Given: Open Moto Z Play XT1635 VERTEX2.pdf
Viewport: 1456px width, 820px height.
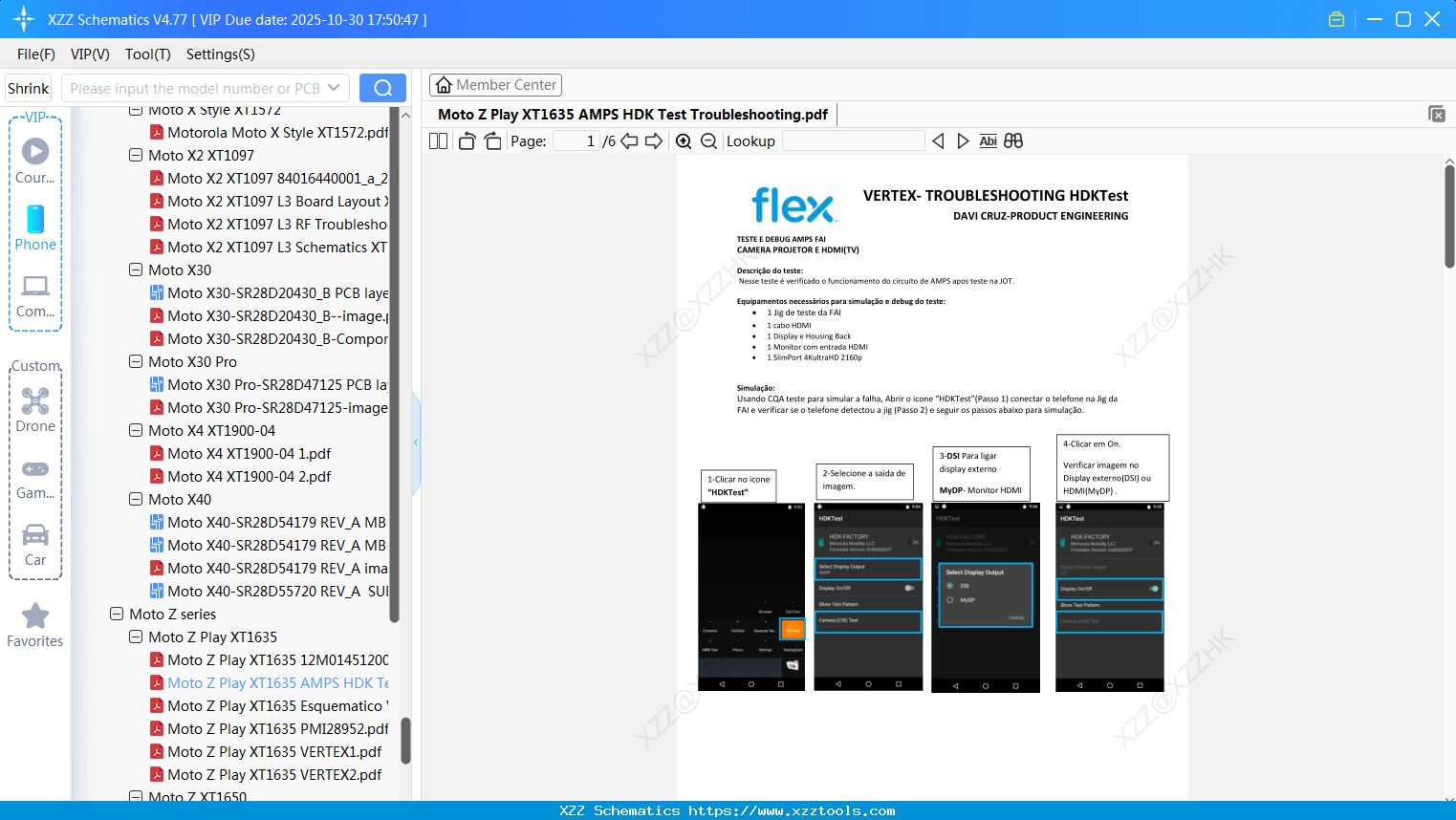Looking at the screenshot, I should [x=266, y=774].
